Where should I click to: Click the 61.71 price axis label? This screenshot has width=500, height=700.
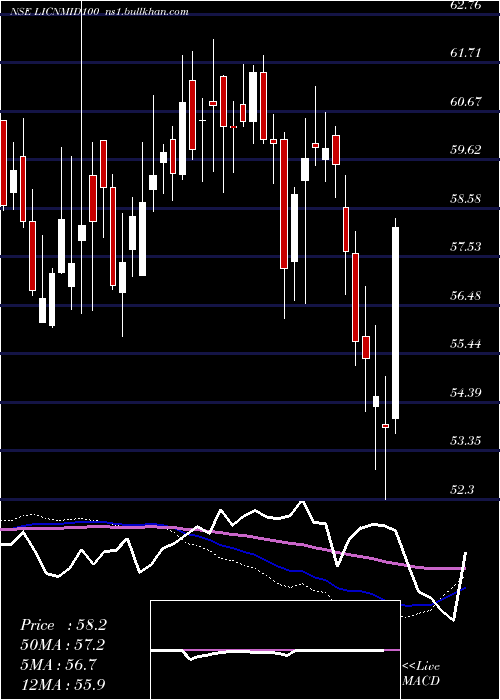coord(466,53)
